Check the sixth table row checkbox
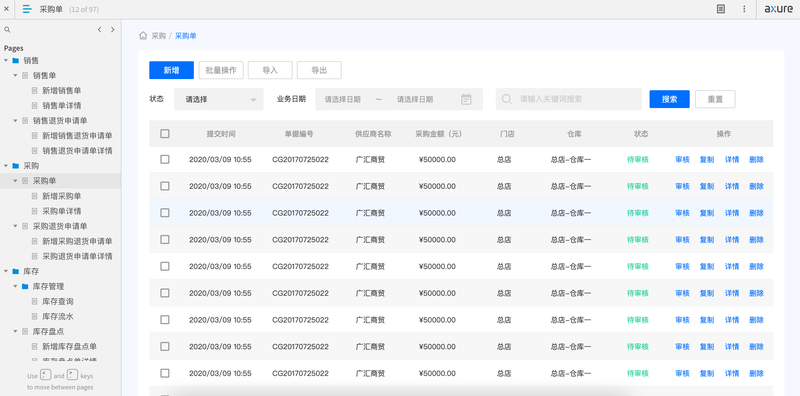The width and height of the screenshot is (800, 396). click(x=165, y=293)
